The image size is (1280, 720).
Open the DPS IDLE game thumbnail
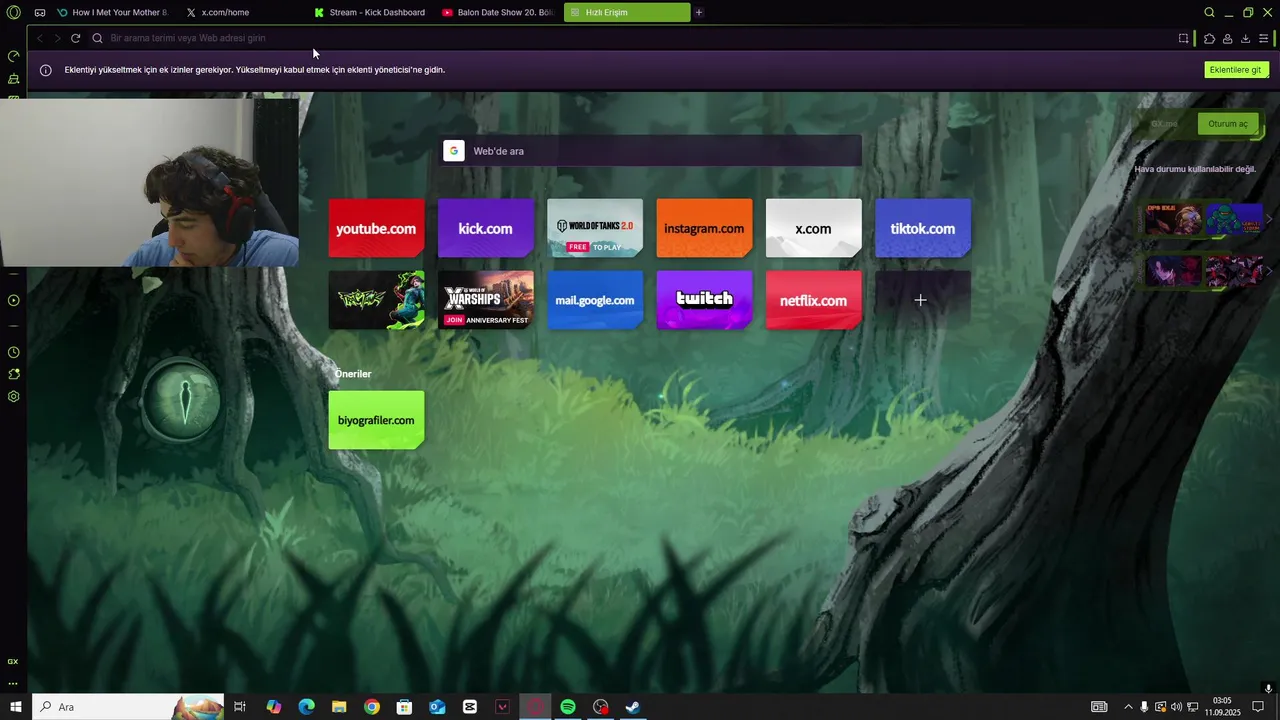click(1173, 219)
